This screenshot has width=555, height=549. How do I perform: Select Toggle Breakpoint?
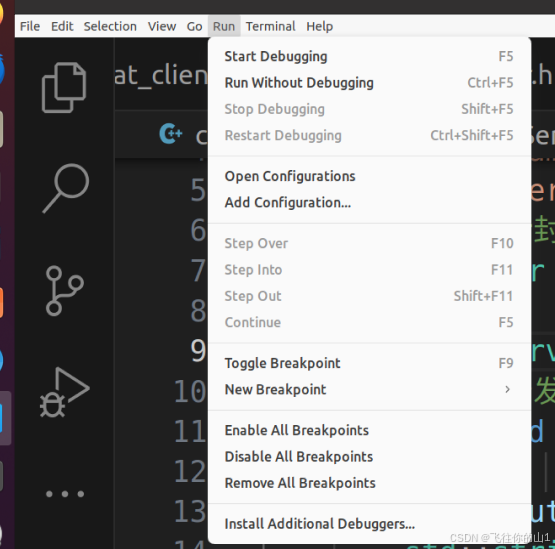coord(369,363)
